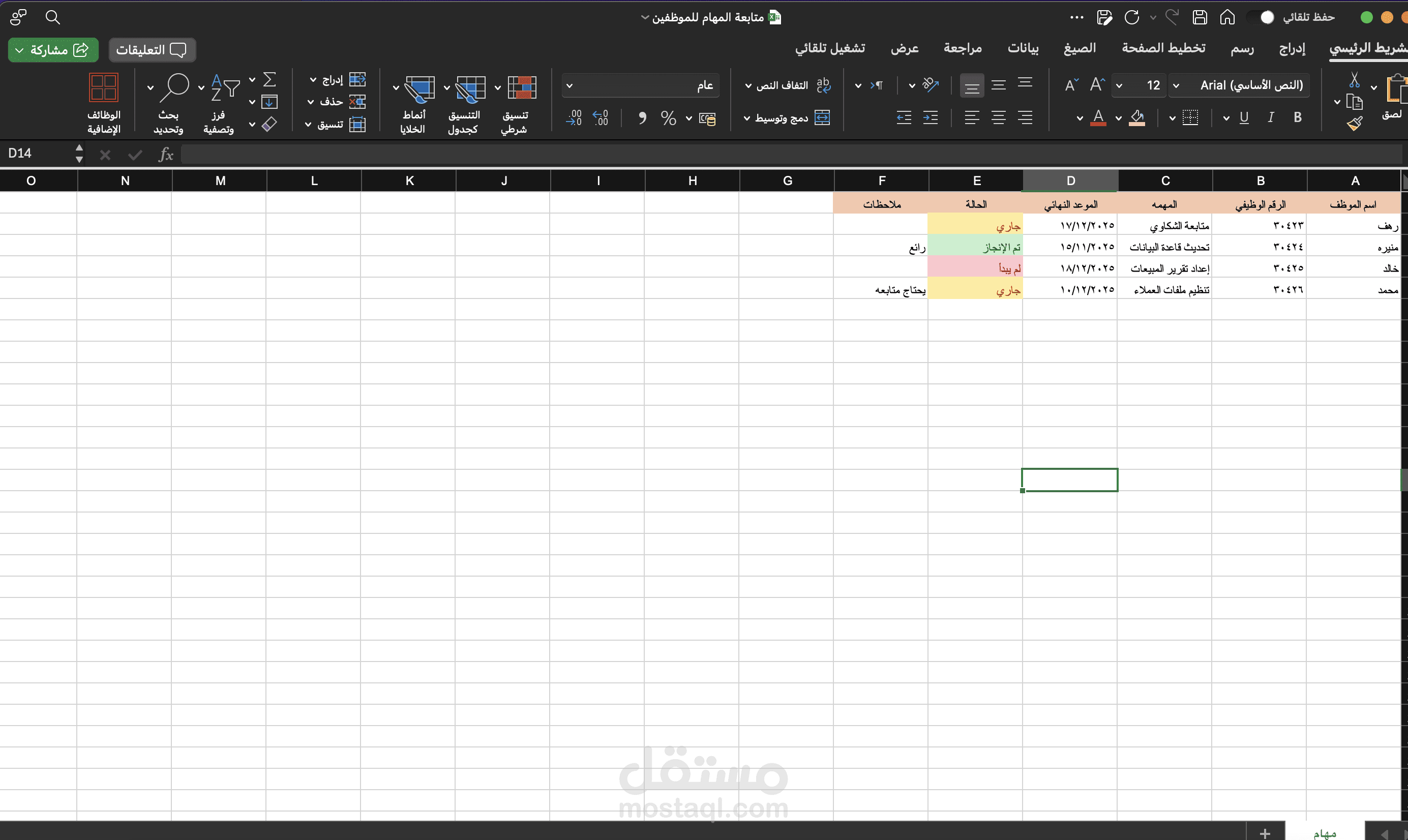Apply the fill color bucket swatch

pos(1137,118)
